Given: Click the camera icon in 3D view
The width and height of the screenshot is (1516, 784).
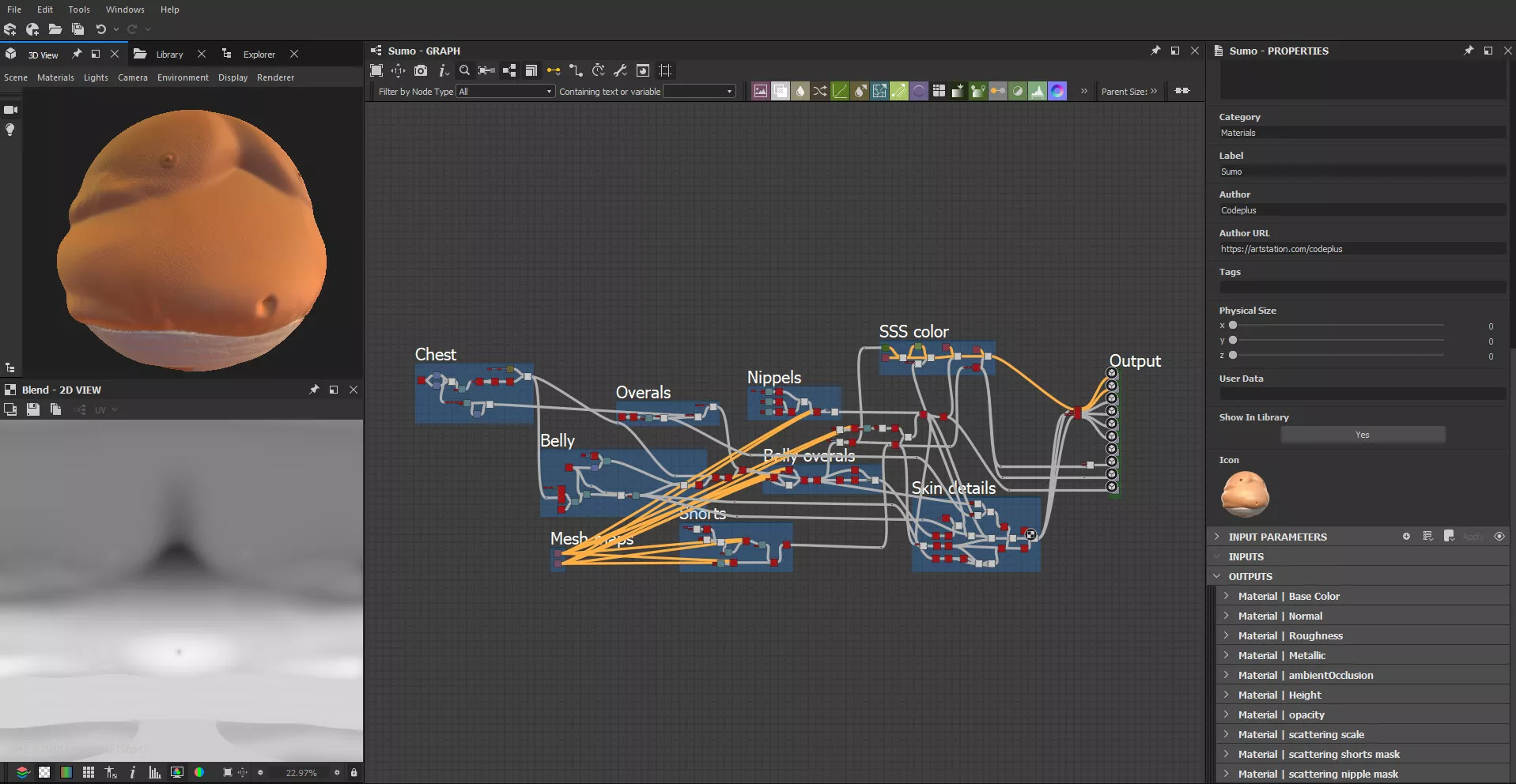Looking at the screenshot, I should pyautogui.click(x=10, y=110).
